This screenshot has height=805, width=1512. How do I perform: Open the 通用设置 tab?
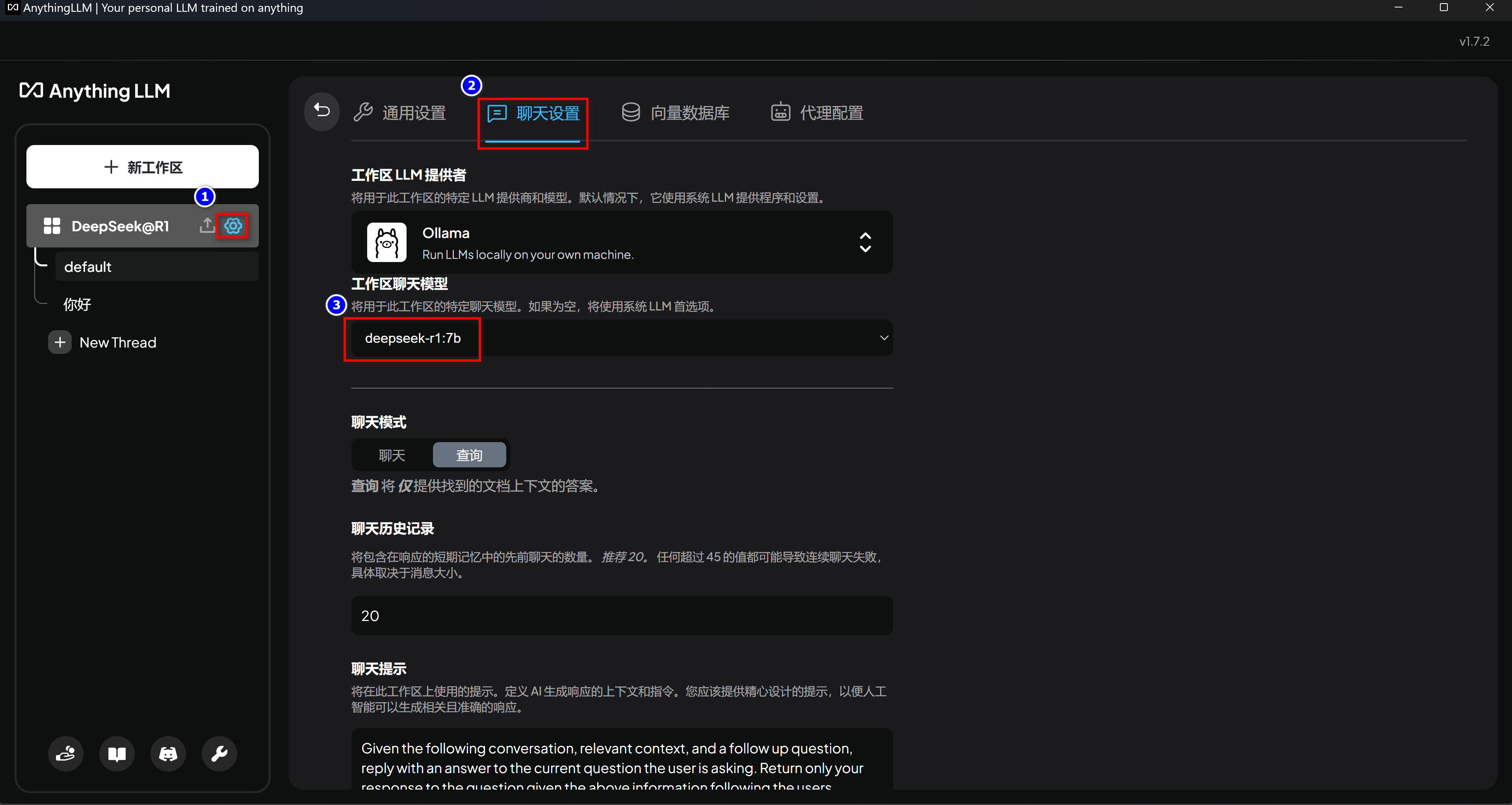pos(400,113)
